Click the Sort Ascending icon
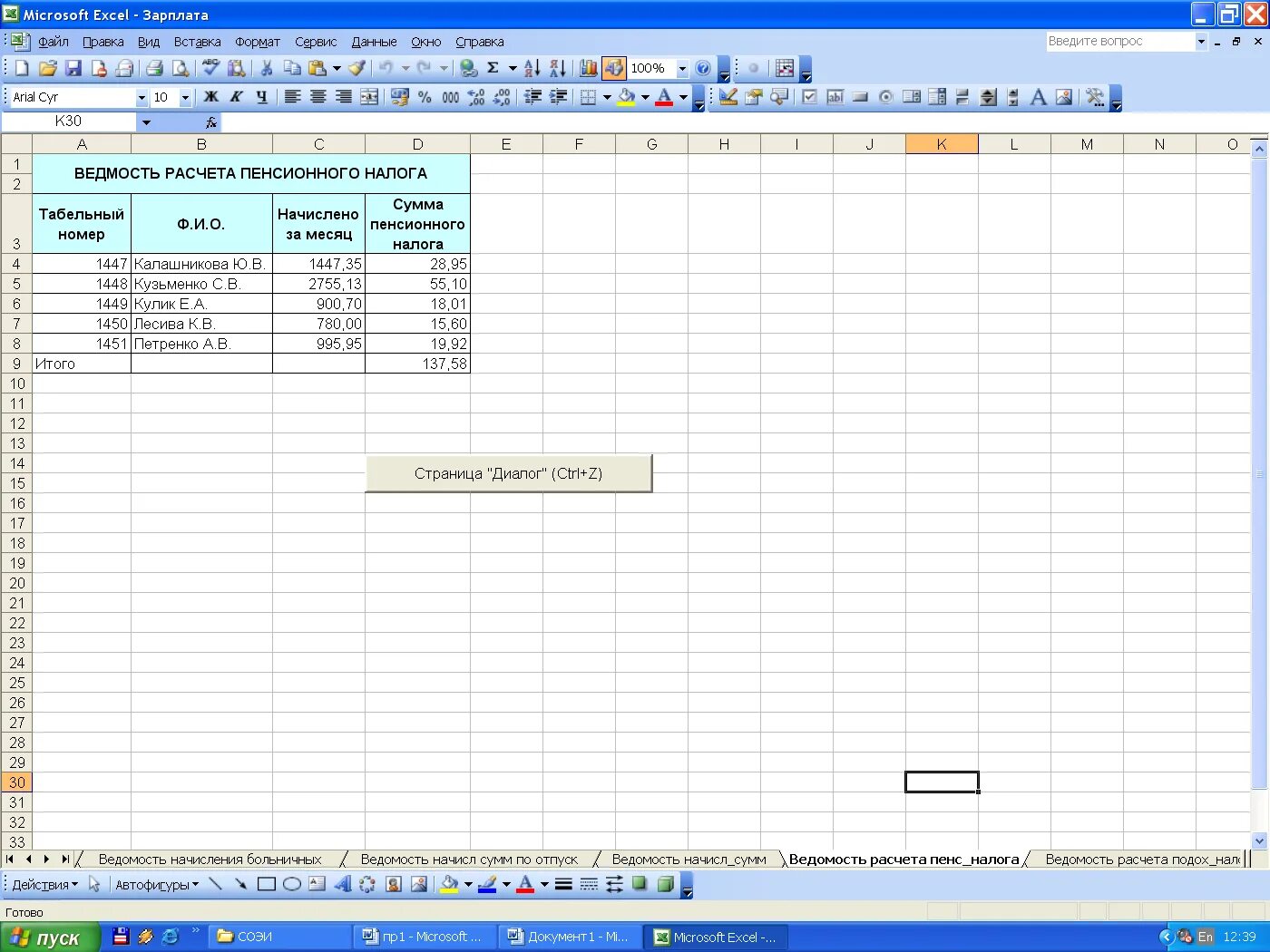Image resolution: width=1270 pixels, height=952 pixels. [532, 68]
